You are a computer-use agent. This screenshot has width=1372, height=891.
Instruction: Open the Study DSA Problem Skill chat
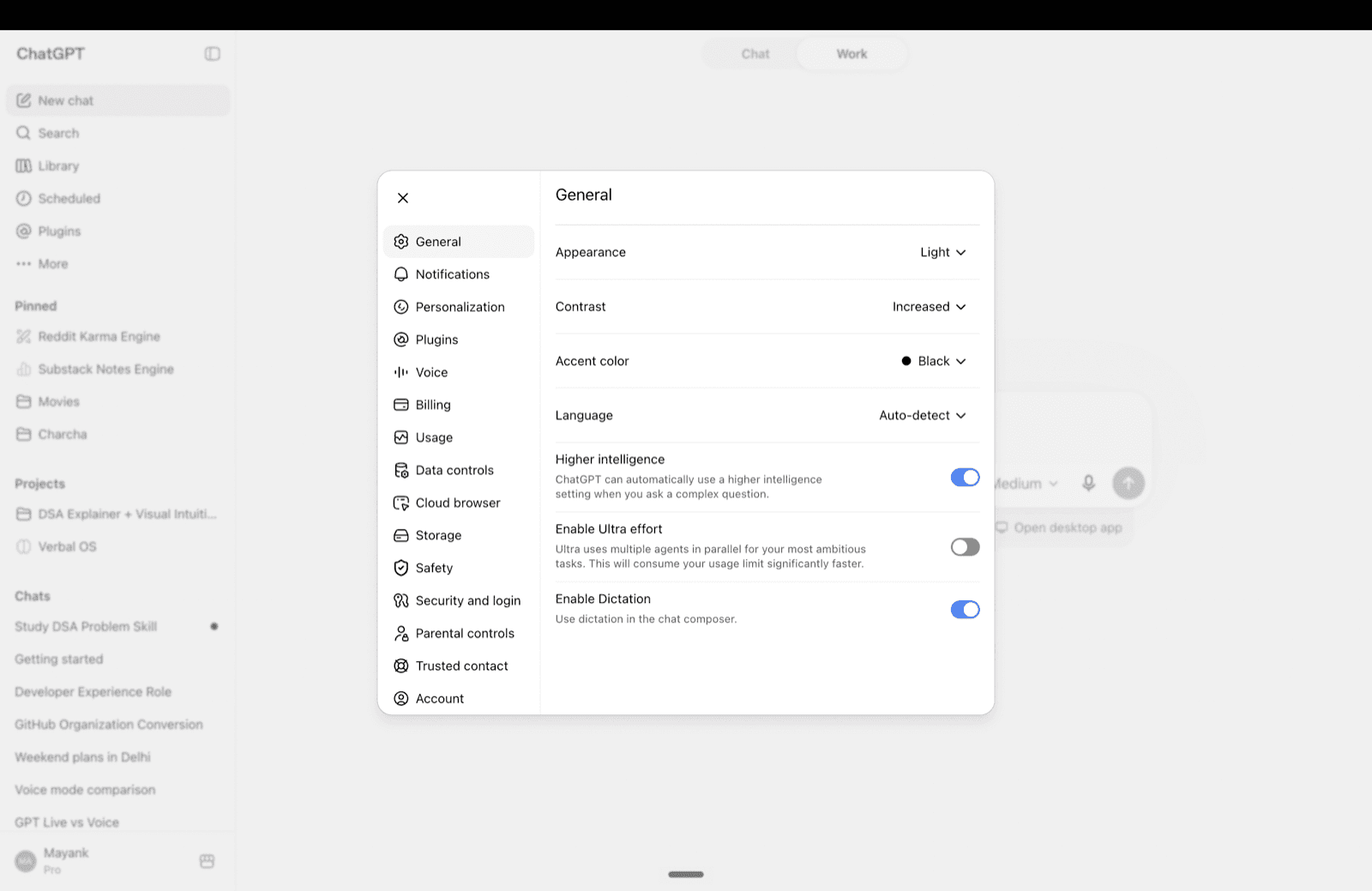tap(117, 626)
